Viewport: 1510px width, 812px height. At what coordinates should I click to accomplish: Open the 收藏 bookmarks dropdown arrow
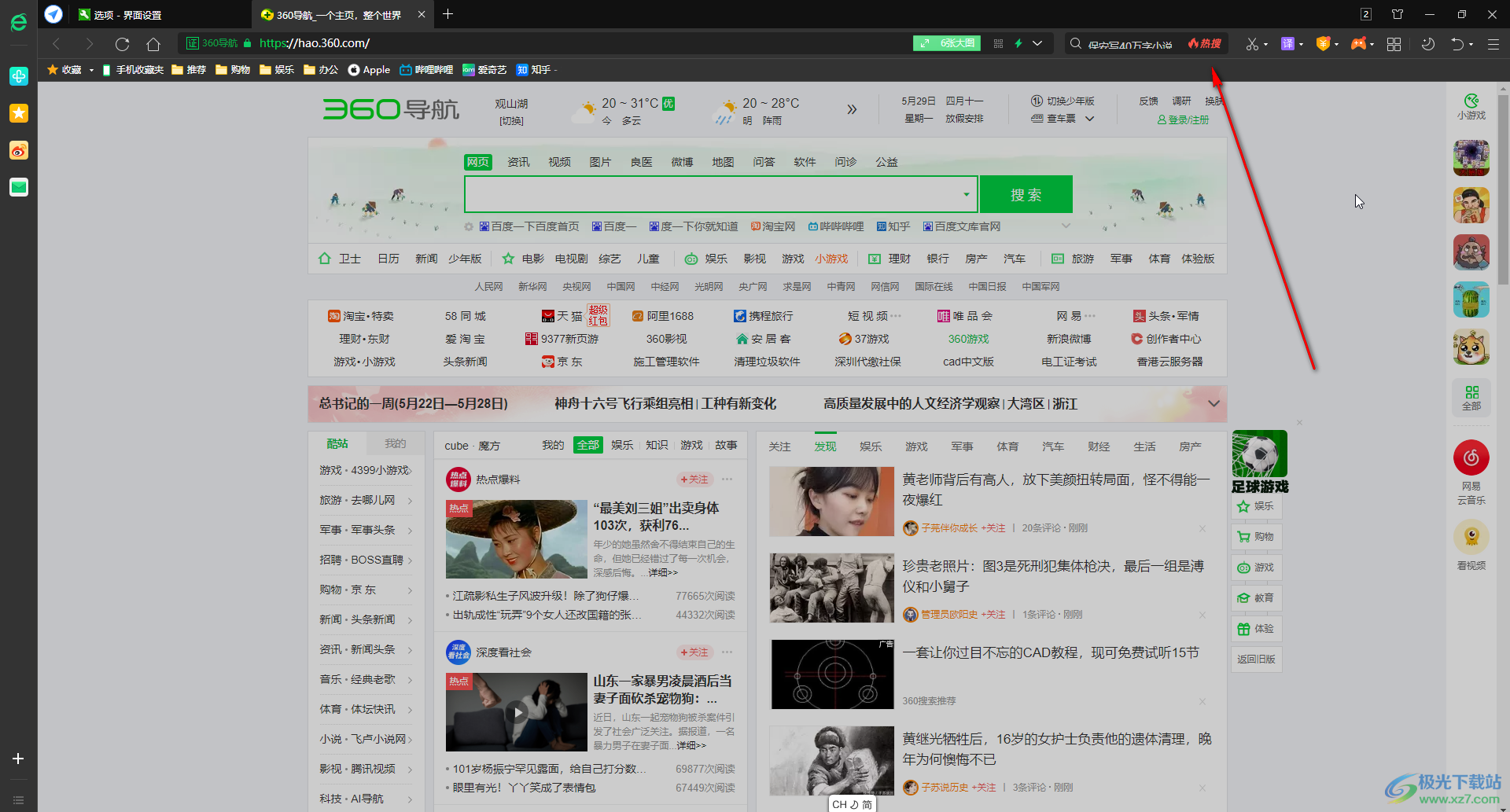(x=91, y=70)
